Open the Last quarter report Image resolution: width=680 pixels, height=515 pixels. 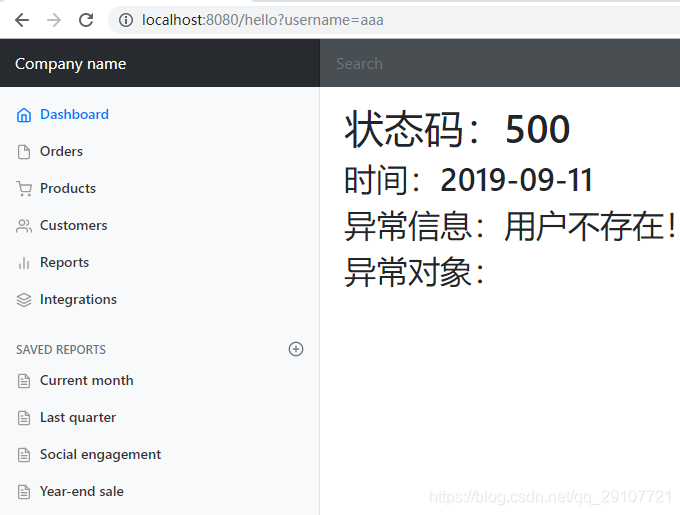(78, 417)
